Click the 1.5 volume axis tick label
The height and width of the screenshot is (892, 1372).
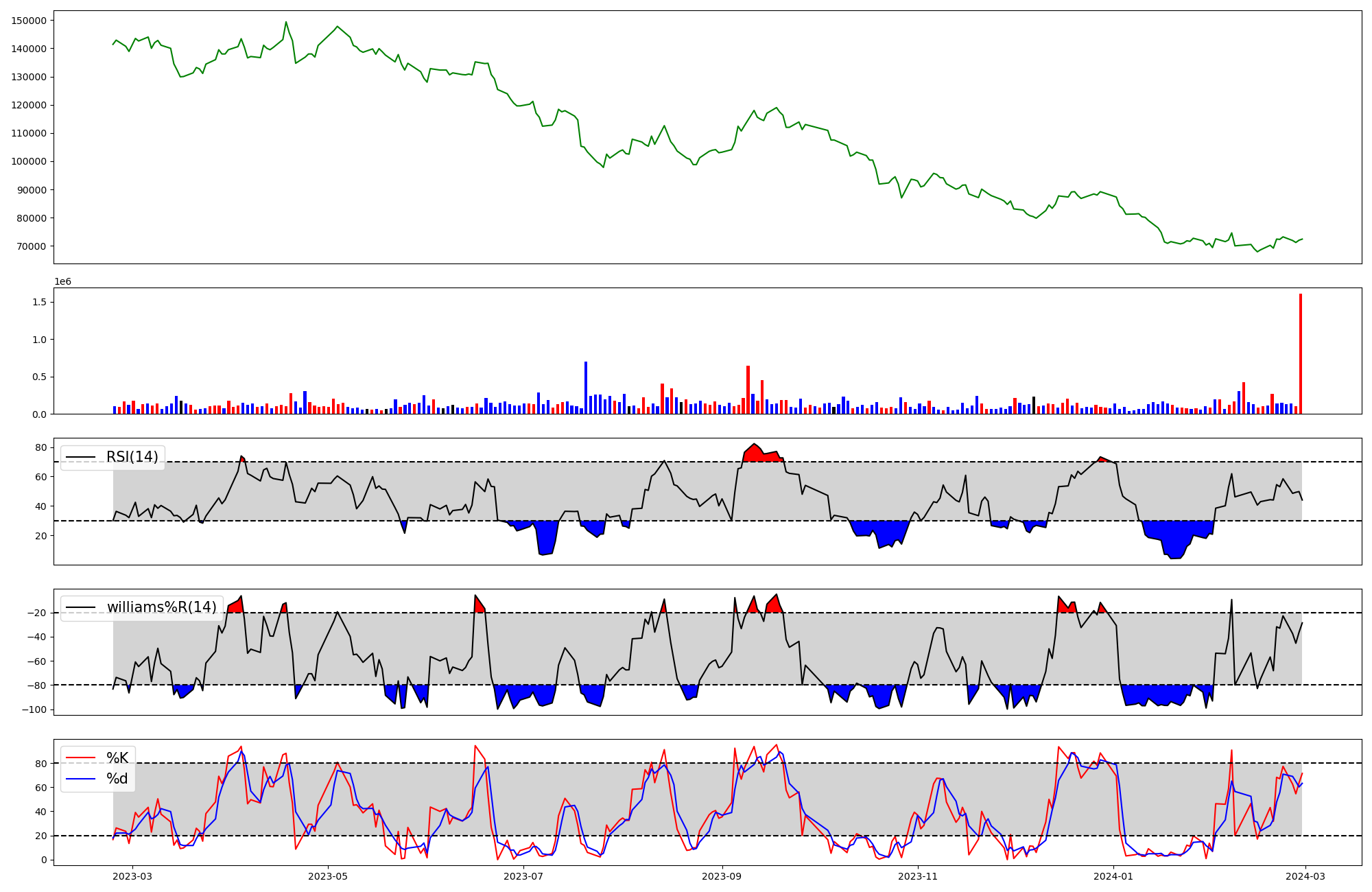point(39,303)
